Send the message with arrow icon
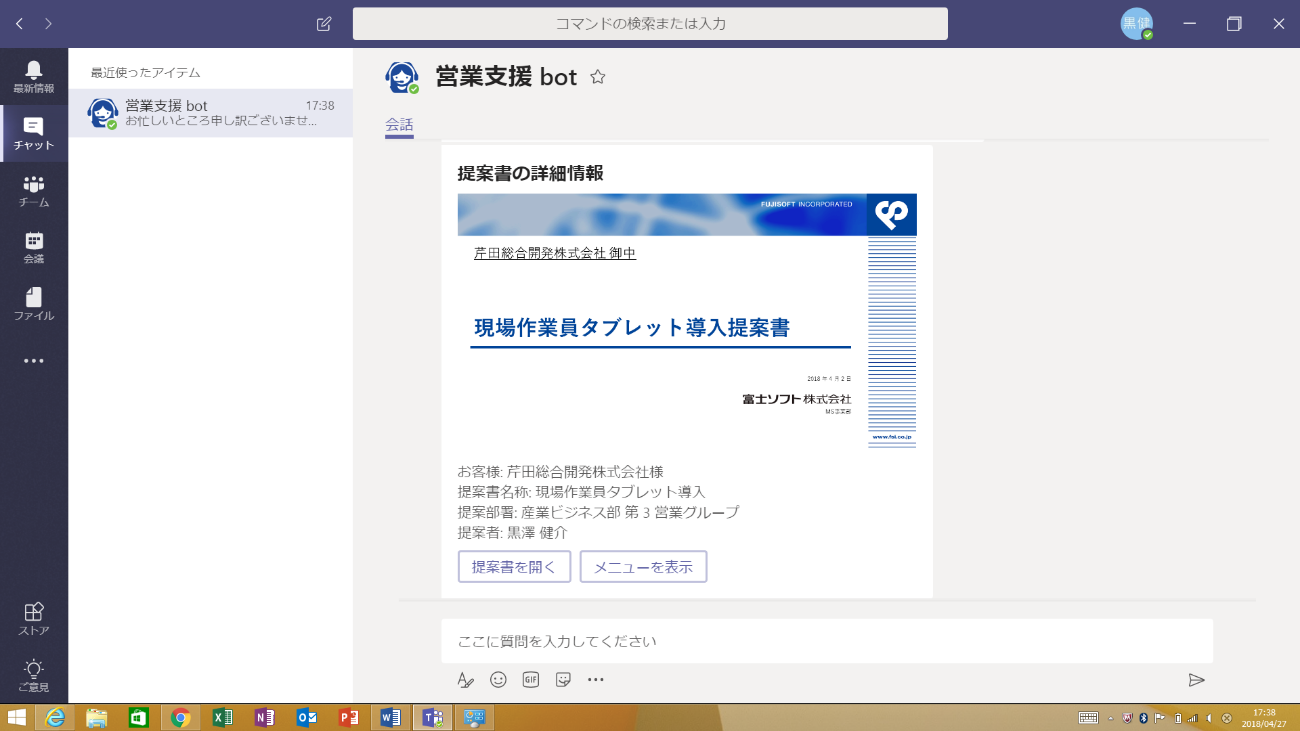The width and height of the screenshot is (1300, 731). click(1196, 680)
